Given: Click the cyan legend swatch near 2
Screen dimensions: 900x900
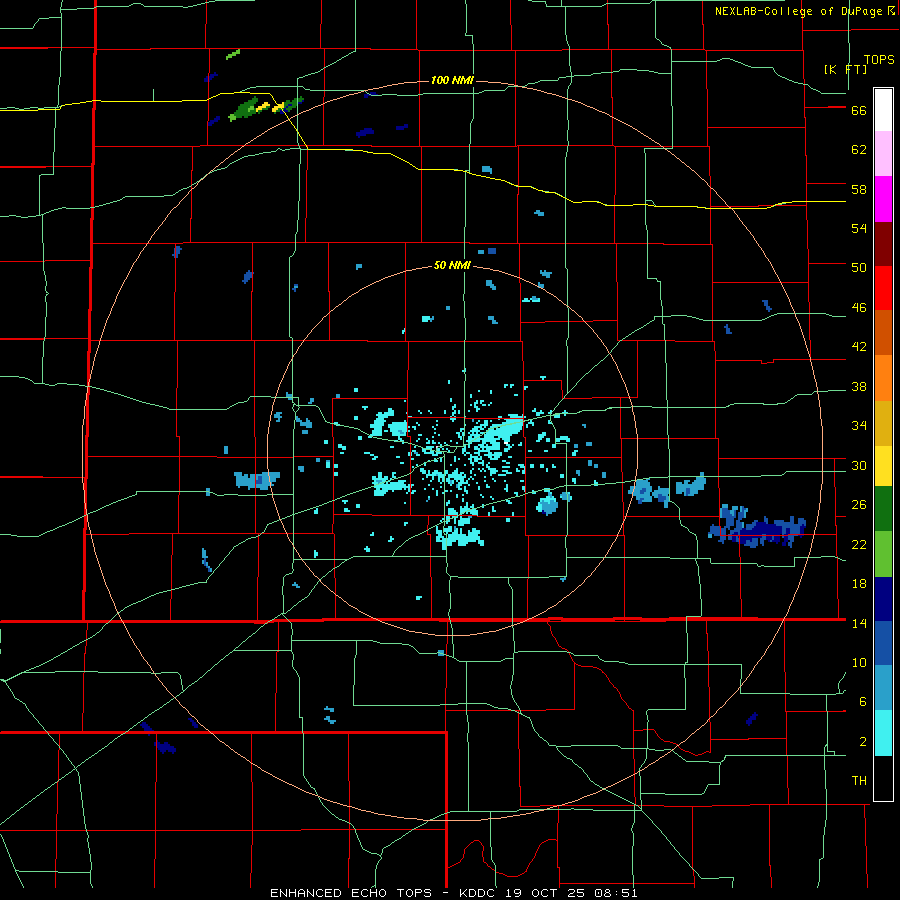Looking at the screenshot, I should (x=883, y=733).
